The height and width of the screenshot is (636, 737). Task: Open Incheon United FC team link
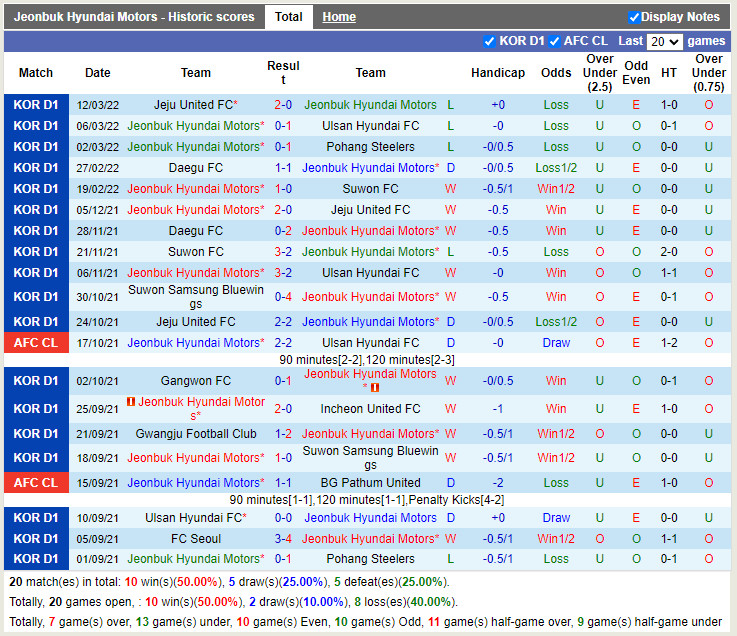click(370, 409)
